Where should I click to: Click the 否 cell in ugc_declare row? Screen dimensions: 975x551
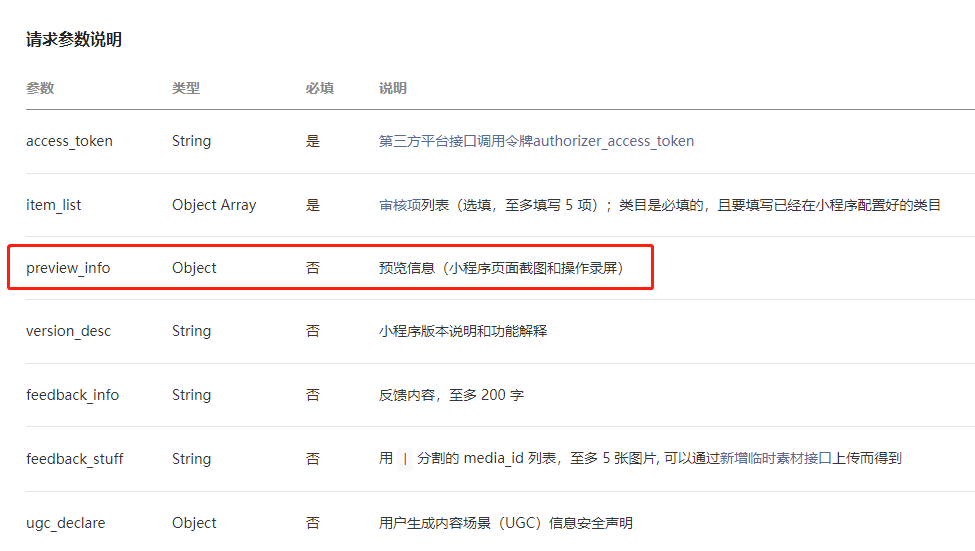[313, 523]
